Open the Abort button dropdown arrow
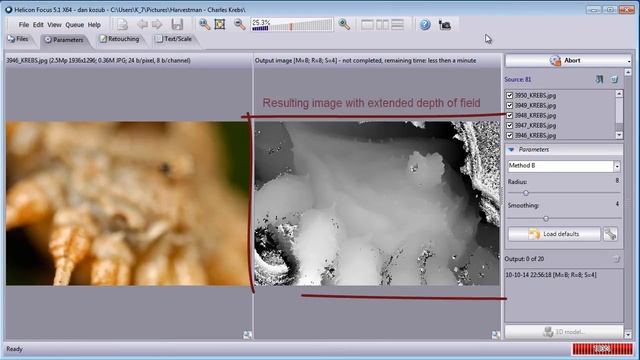 (629, 61)
